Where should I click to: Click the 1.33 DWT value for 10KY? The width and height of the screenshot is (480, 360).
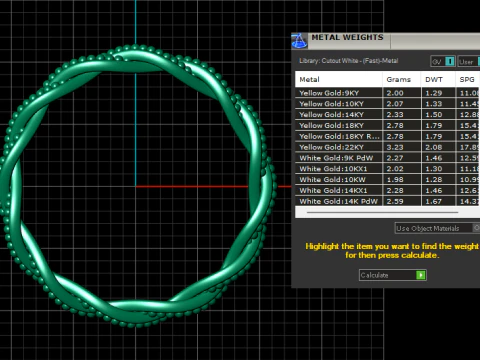coord(434,104)
